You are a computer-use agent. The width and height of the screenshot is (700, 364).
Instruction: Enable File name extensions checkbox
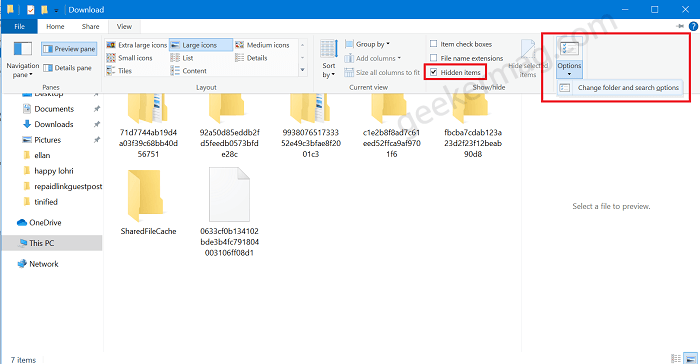pyautogui.click(x=433, y=58)
